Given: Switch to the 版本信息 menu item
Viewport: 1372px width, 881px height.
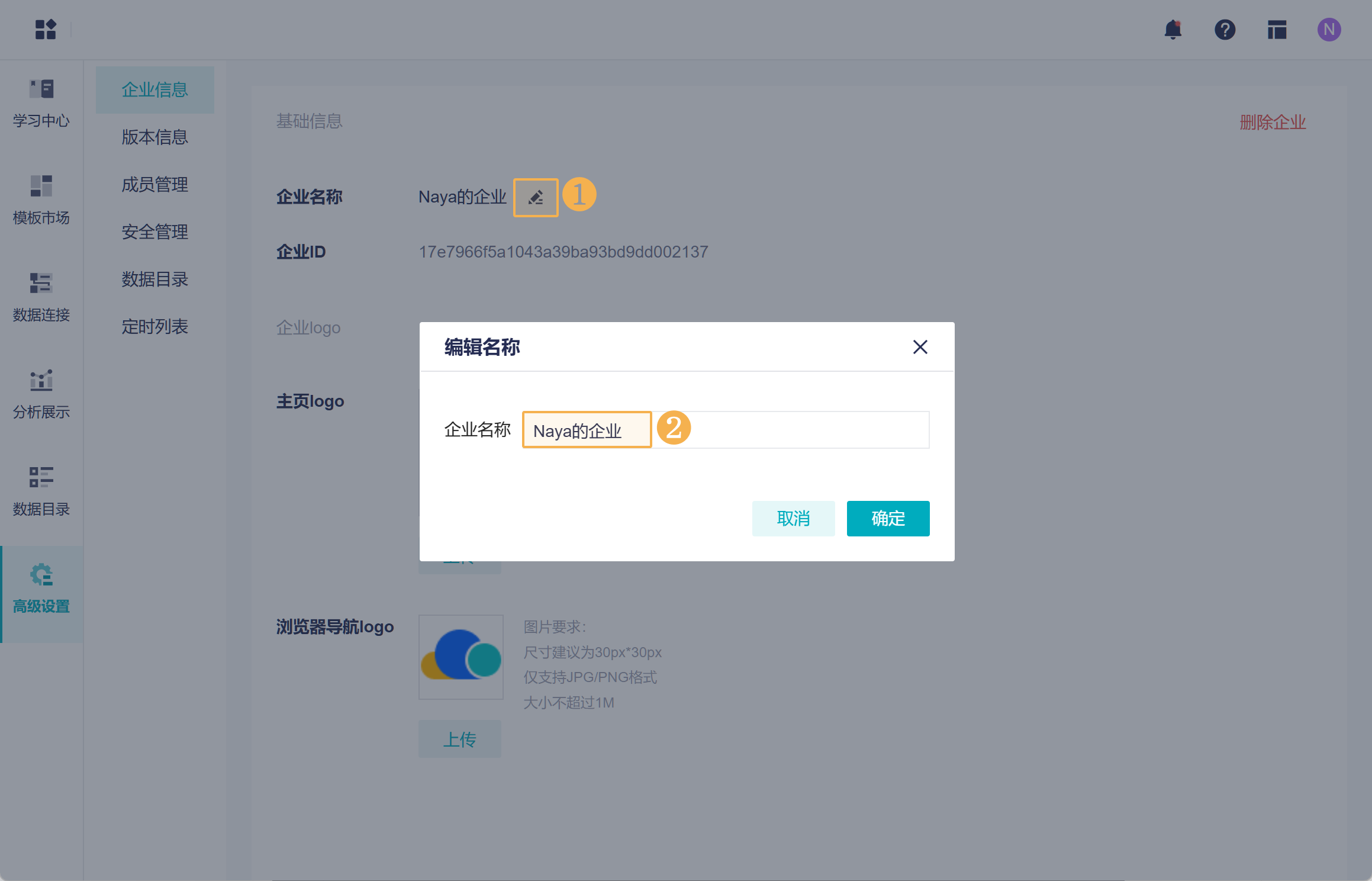Looking at the screenshot, I should (154, 137).
